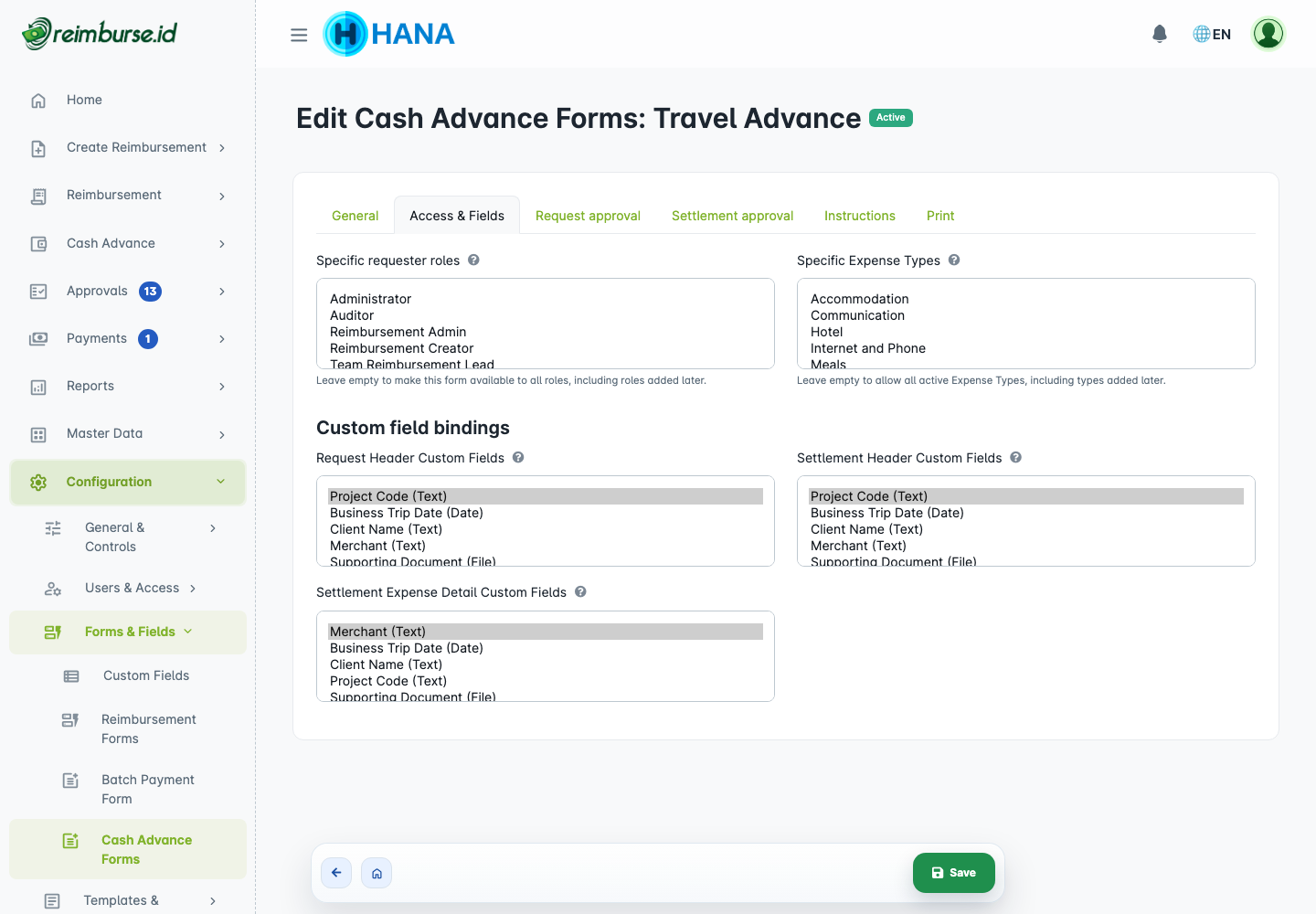Expand the Reports menu
The height and width of the screenshot is (914, 1316).
tap(222, 387)
